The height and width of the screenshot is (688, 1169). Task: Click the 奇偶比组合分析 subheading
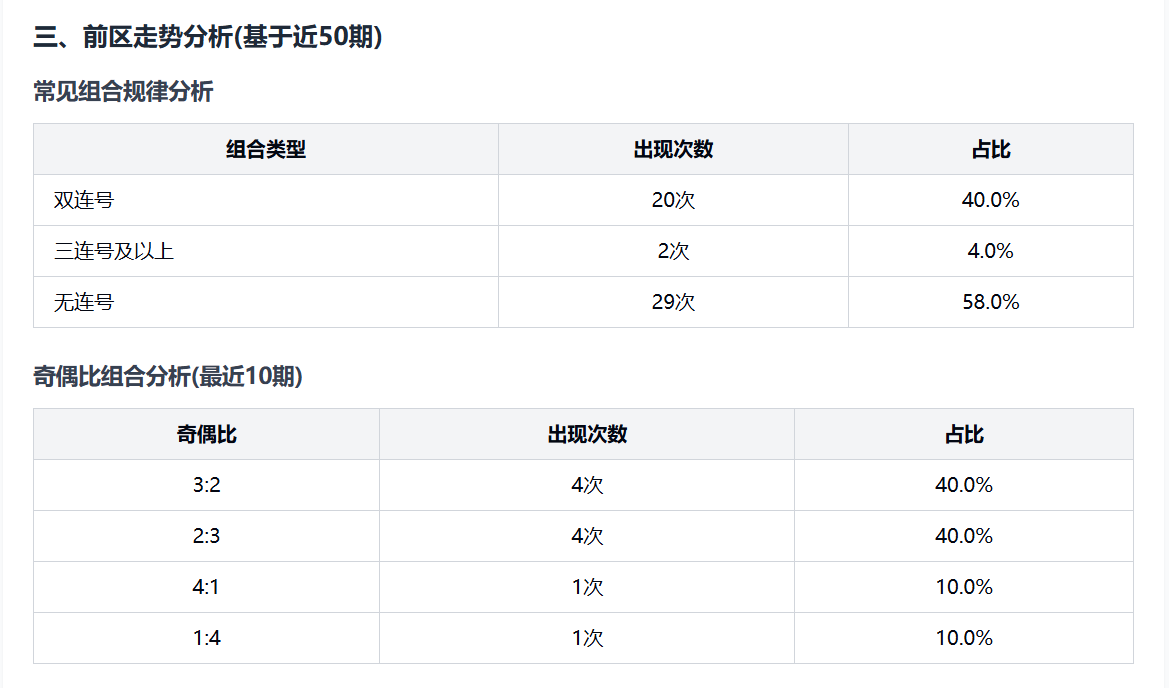tap(168, 377)
